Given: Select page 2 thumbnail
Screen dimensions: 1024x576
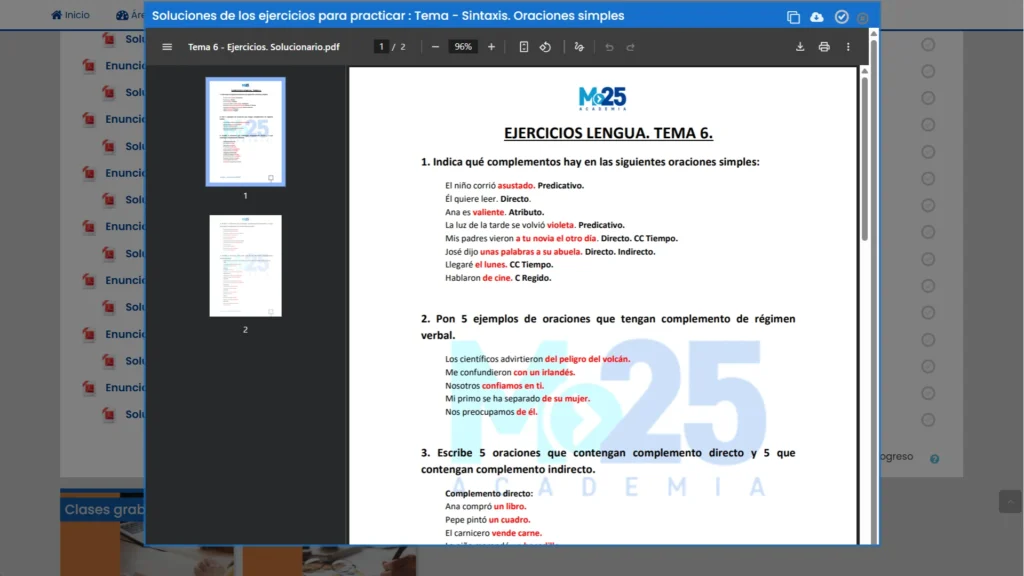Looking at the screenshot, I should tap(245, 265).
